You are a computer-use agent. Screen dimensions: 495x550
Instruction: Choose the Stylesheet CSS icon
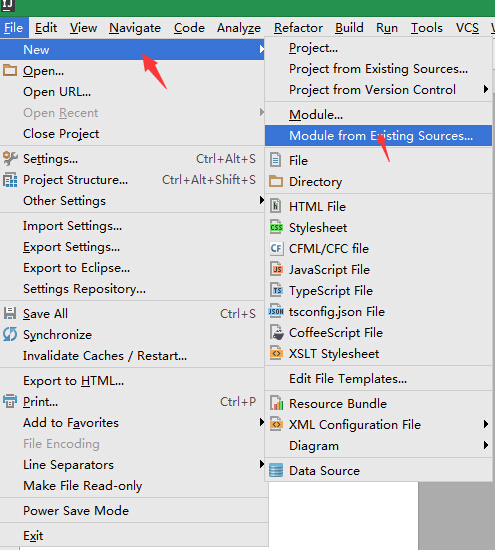click(x=276, y=227)
